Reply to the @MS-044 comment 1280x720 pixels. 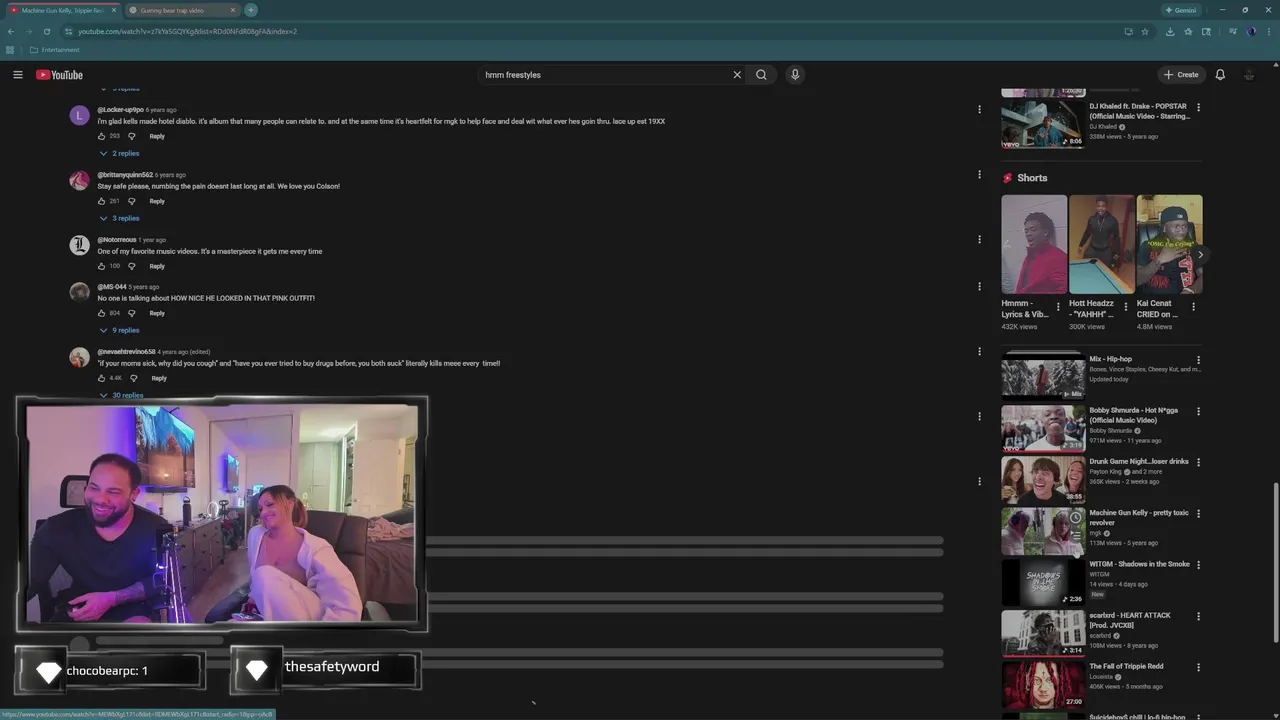157,313
